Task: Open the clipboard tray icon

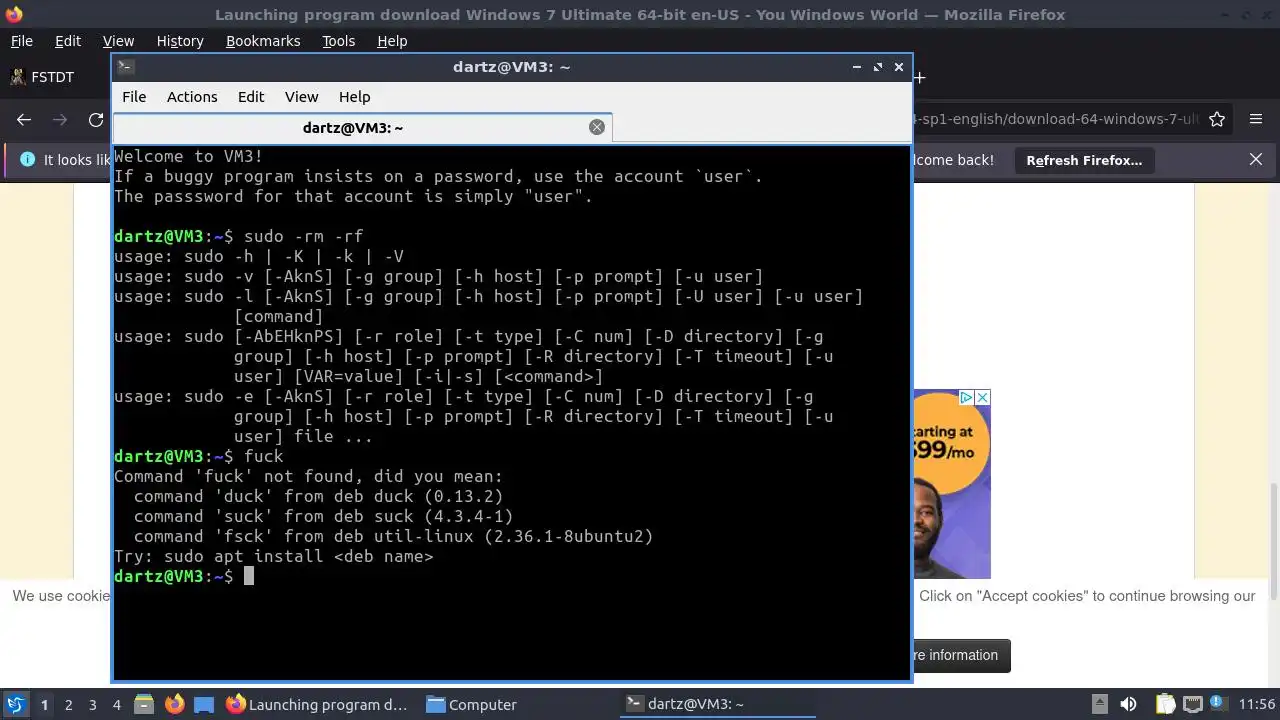Action: pos(1165,704)
